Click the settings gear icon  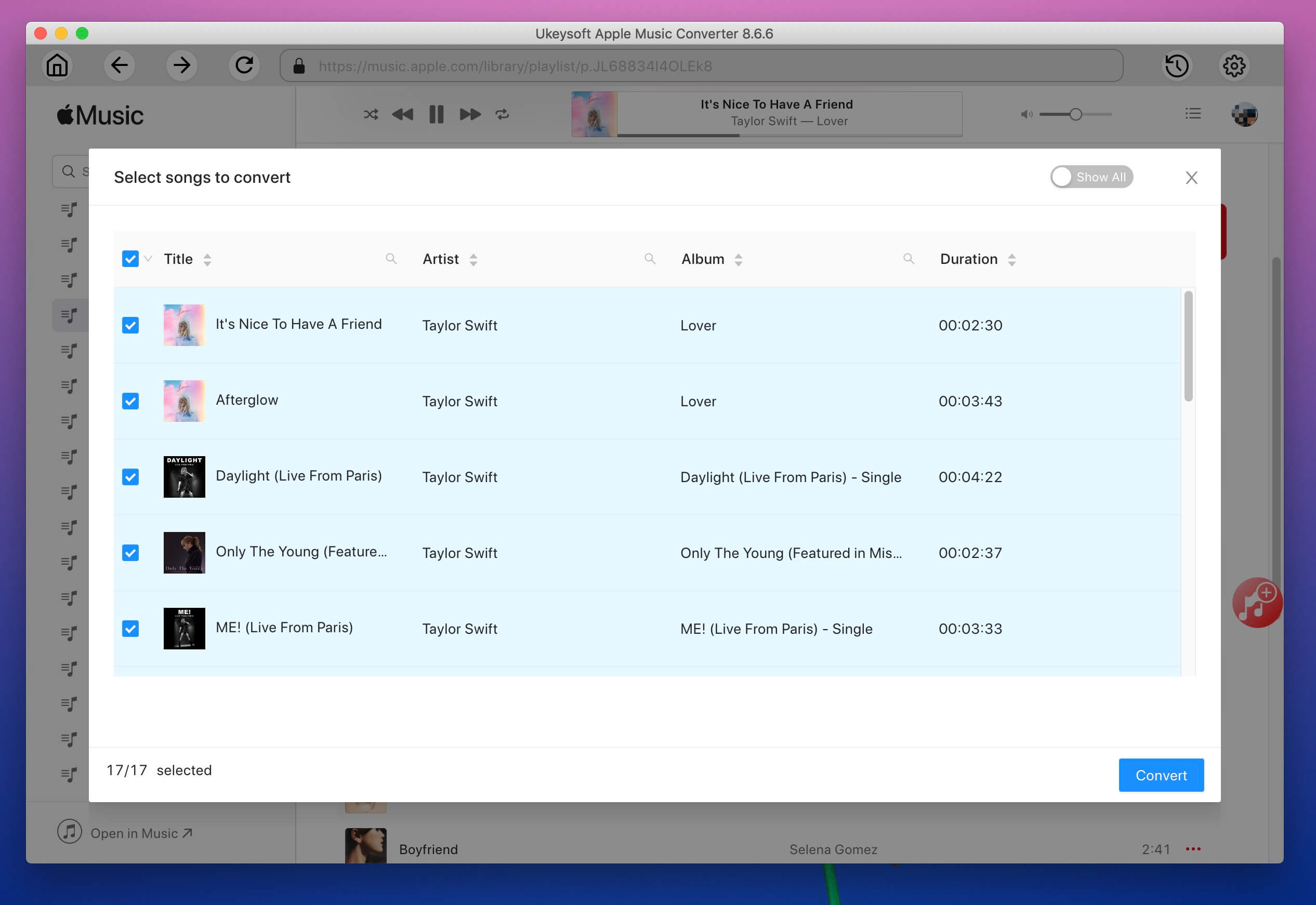[x=1233, y=65]
